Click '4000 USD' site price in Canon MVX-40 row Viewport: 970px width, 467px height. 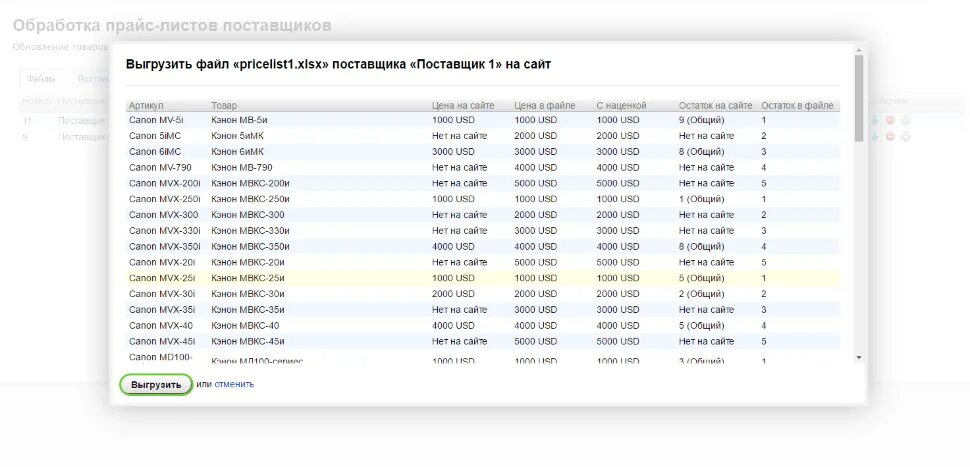tap(453, 325)
